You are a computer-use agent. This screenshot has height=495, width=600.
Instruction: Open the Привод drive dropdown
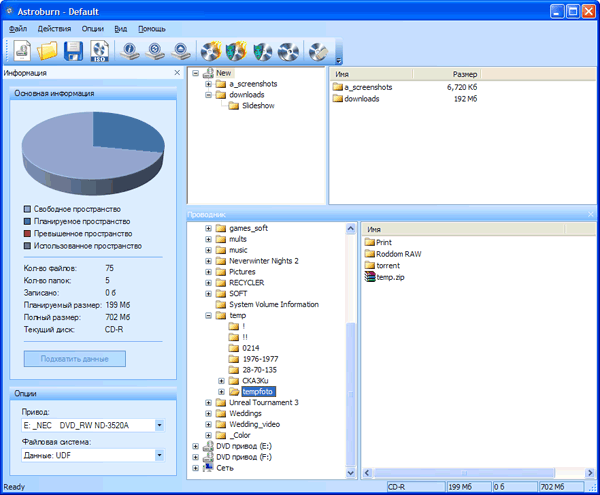click(160, 425)
